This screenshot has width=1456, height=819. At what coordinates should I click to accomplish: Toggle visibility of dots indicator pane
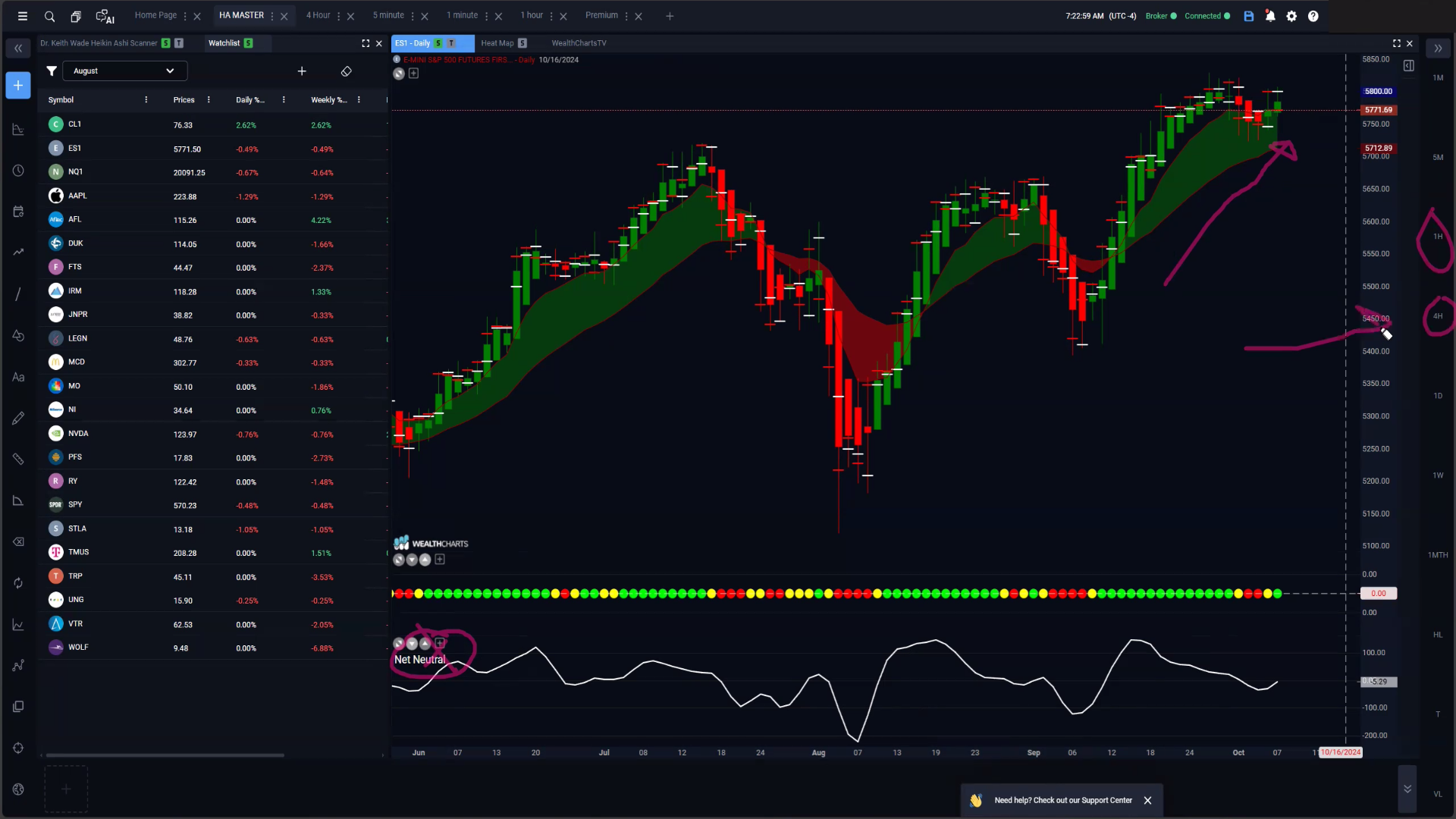(399, 560)
